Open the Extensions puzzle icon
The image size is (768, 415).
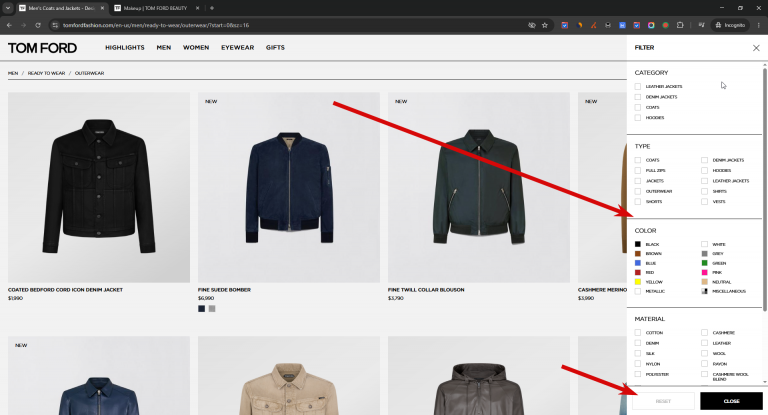point(680,25)
